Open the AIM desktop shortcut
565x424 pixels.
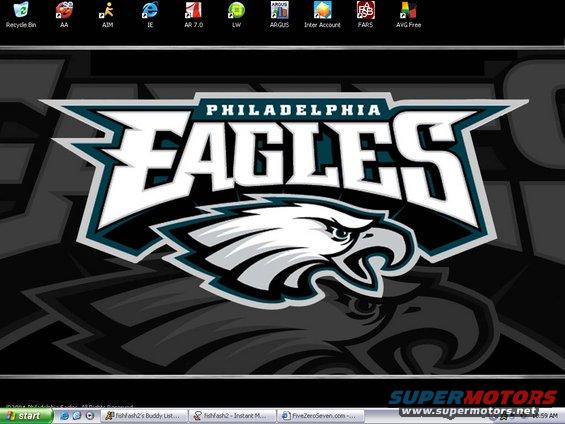(x=107, y=14)
